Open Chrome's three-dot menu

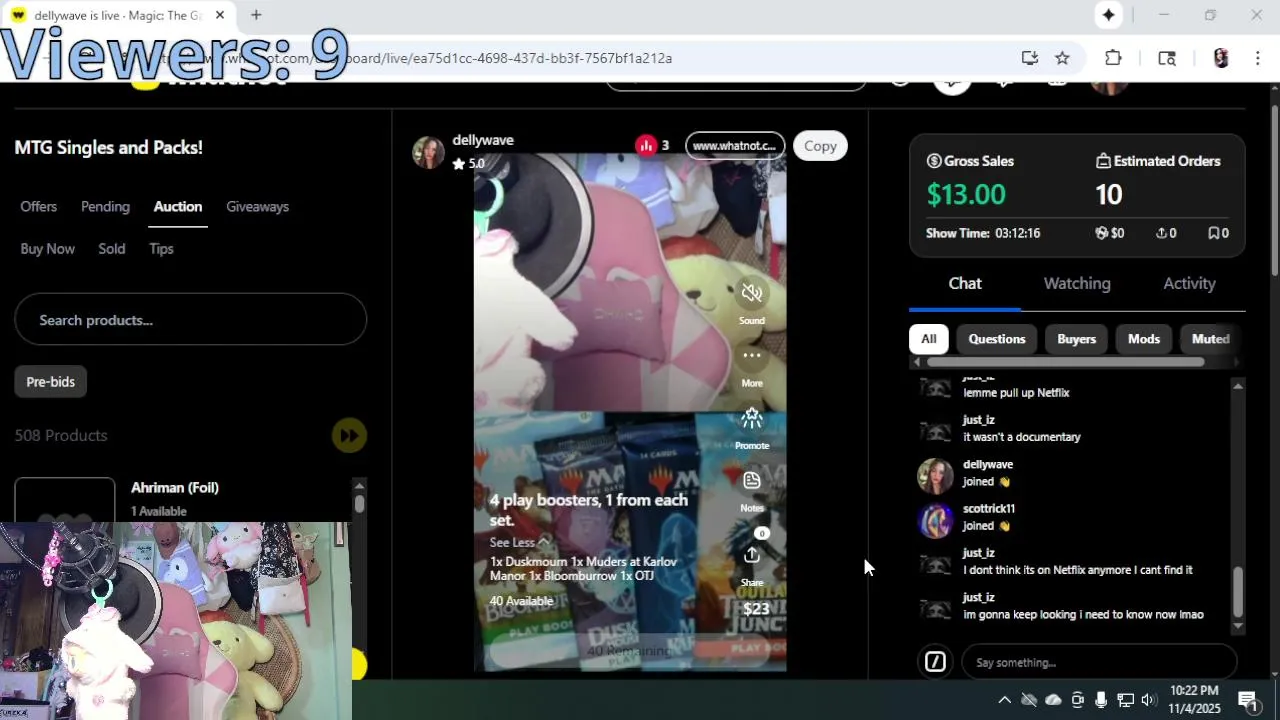pyautogui.click(x=1257, y=58)
